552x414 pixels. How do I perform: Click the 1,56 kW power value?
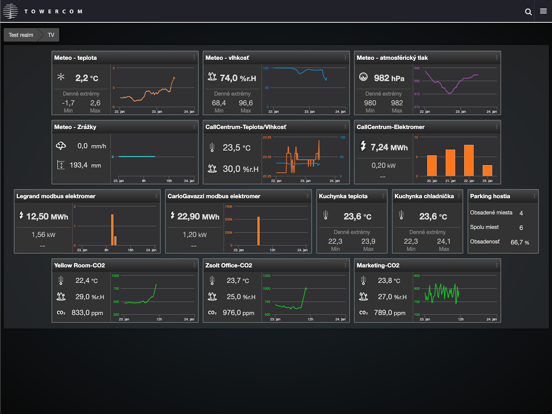click(44, 234)
